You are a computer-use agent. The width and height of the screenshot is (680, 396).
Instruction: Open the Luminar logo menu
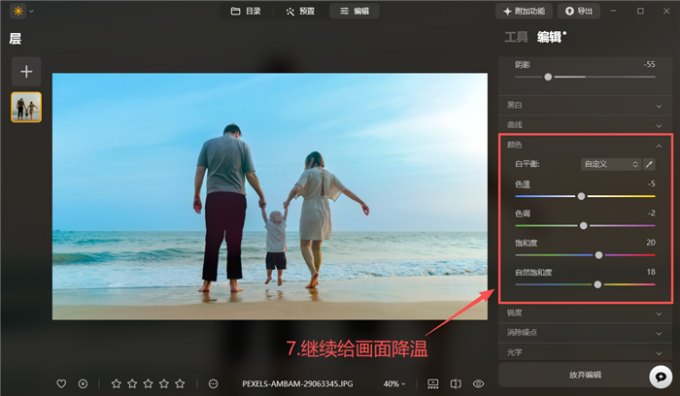point(18,11)
